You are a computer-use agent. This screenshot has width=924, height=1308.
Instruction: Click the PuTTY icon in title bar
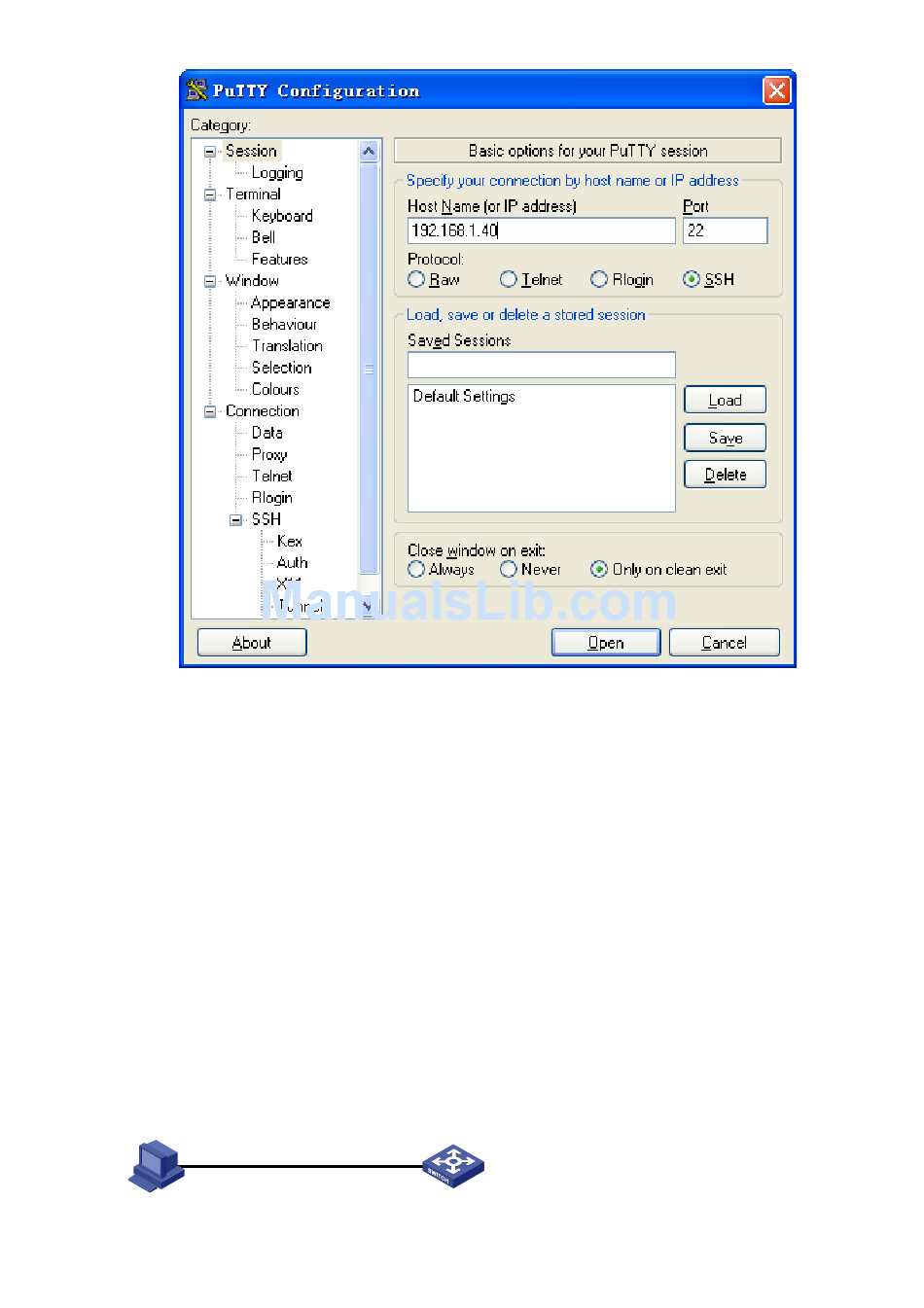197,90
